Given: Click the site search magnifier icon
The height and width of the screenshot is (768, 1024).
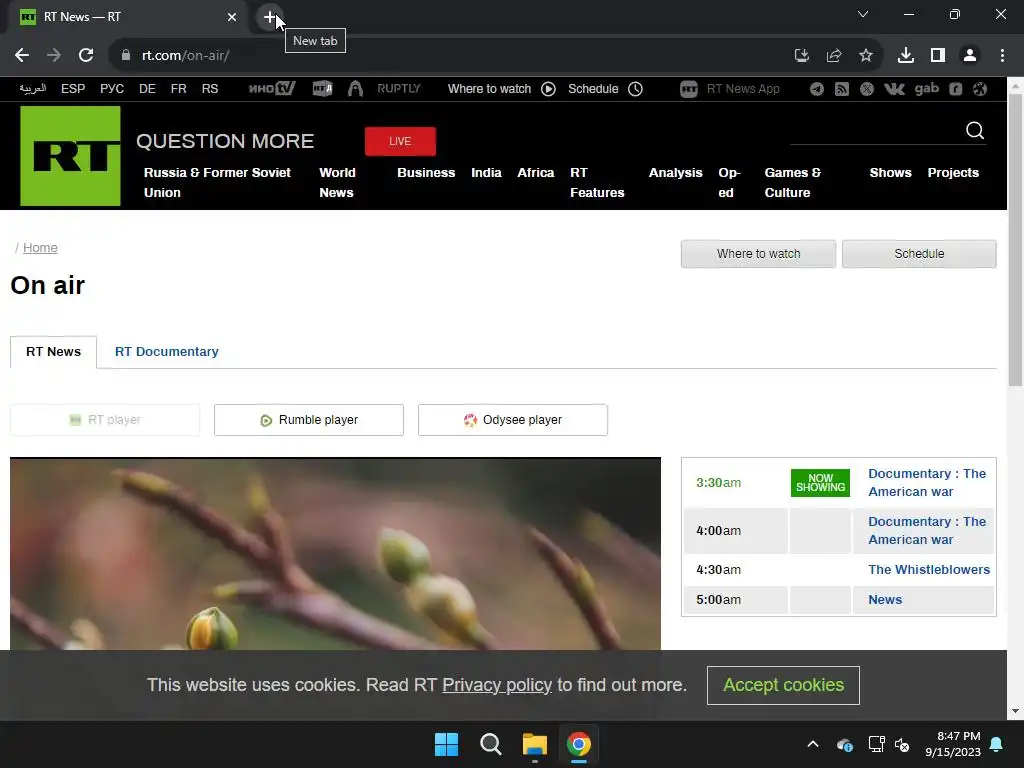Looking at the screenshot, I should coord(975,131).
